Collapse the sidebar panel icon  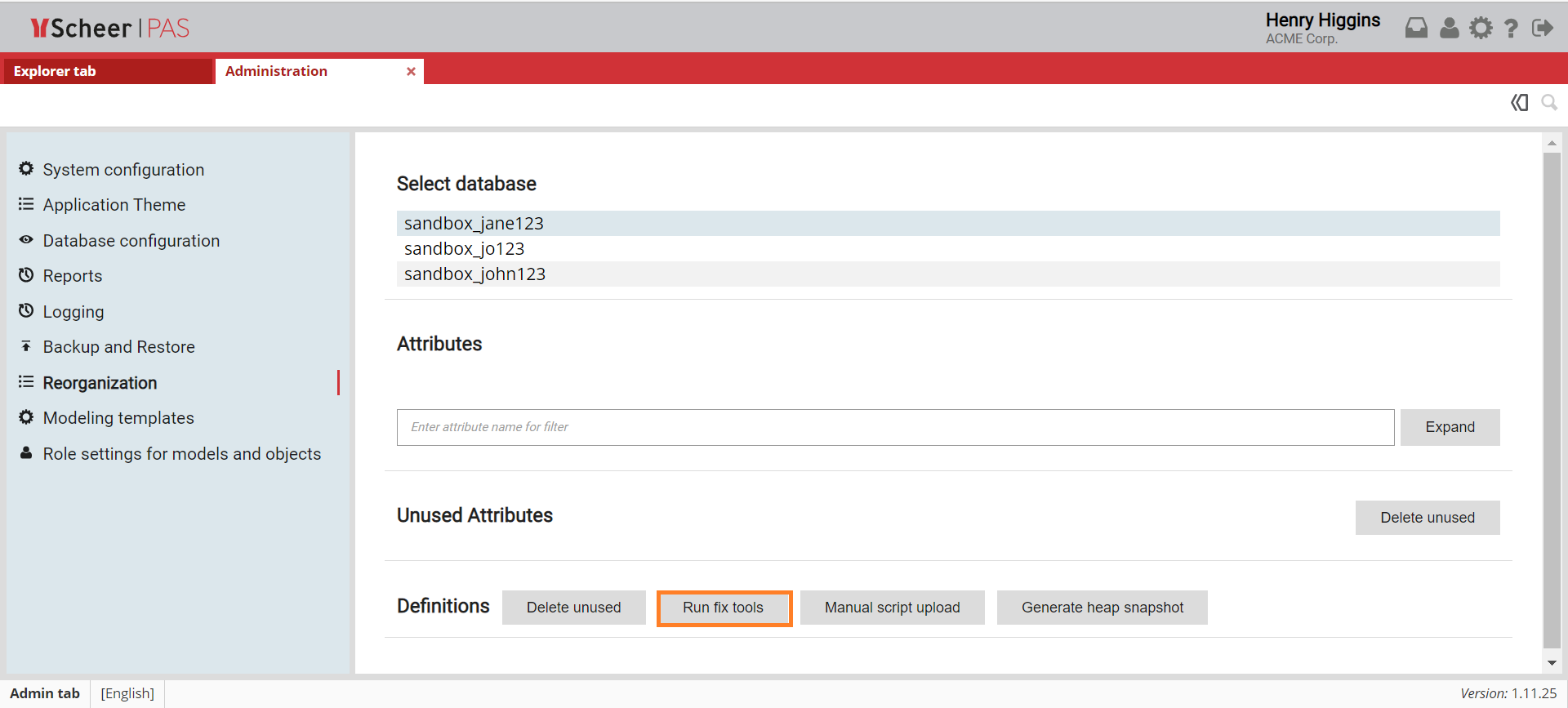pos(1519,103)
